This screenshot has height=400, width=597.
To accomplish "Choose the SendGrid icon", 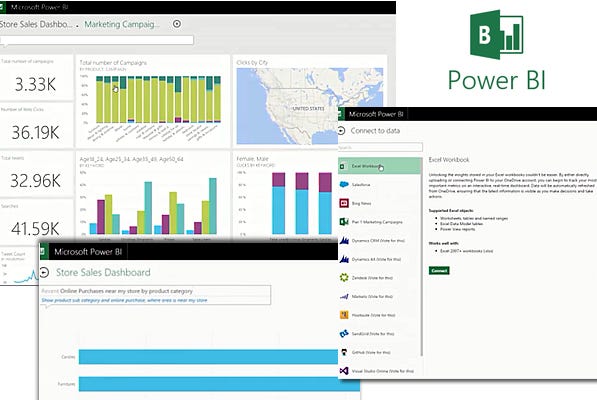I will (x=344, y=333).
